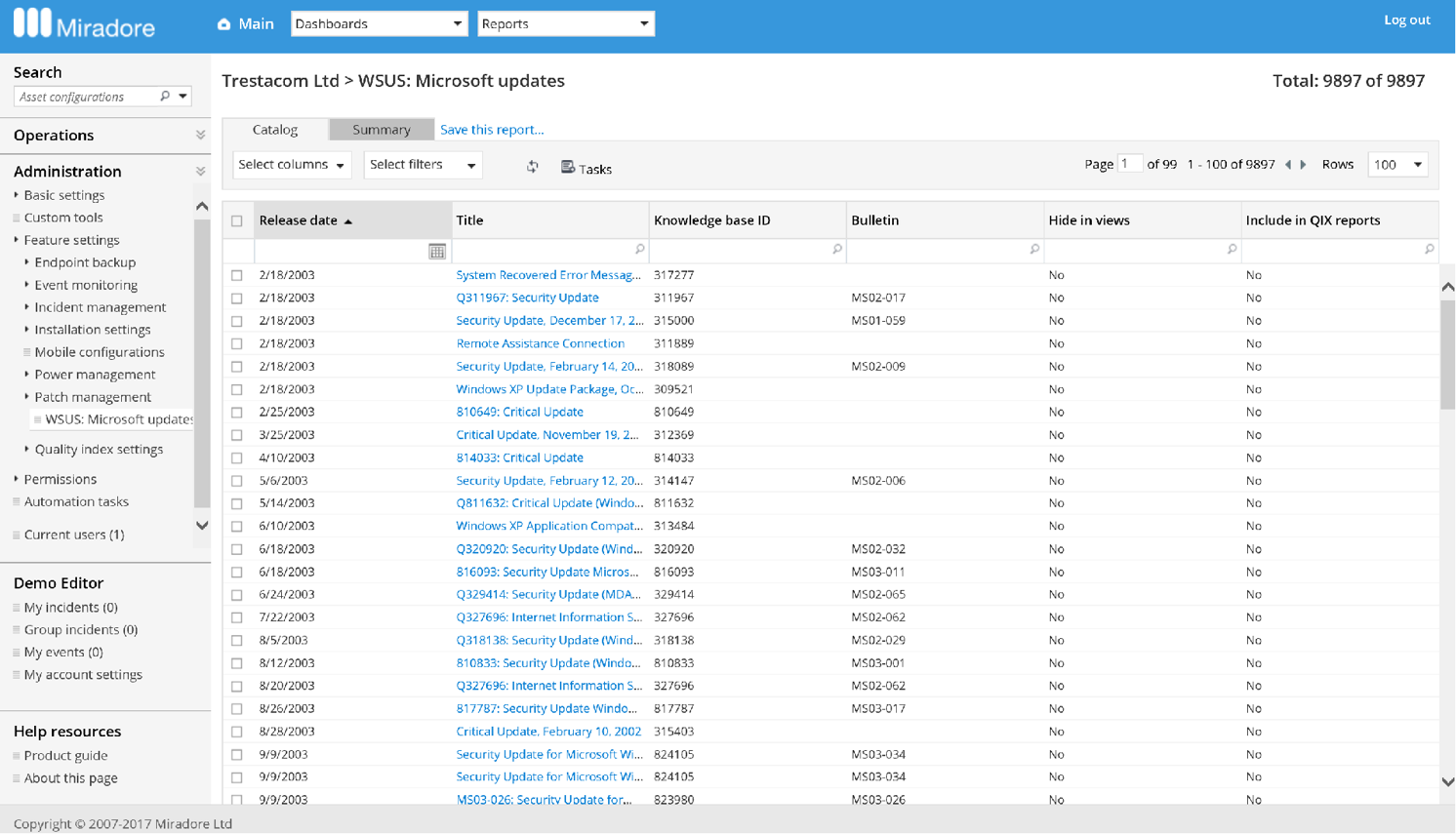Screen dimensions: 1456x834
Task: Click the Bulletin filter search icon
Action: [1034, 250]
